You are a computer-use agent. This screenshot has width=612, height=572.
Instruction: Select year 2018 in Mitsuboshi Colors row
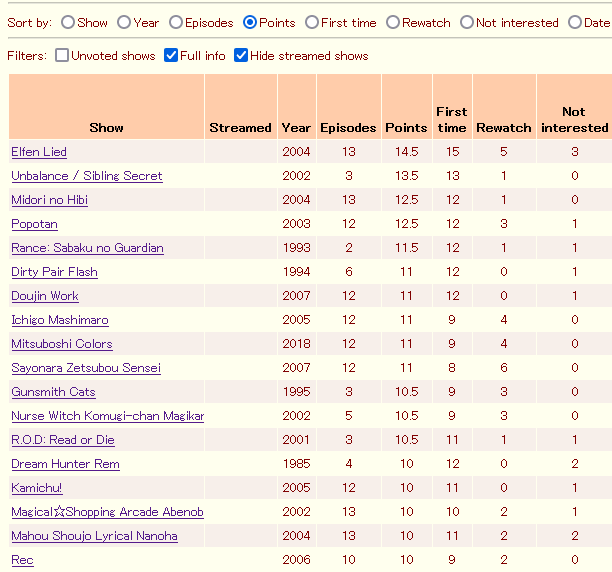tap(296, 344)
